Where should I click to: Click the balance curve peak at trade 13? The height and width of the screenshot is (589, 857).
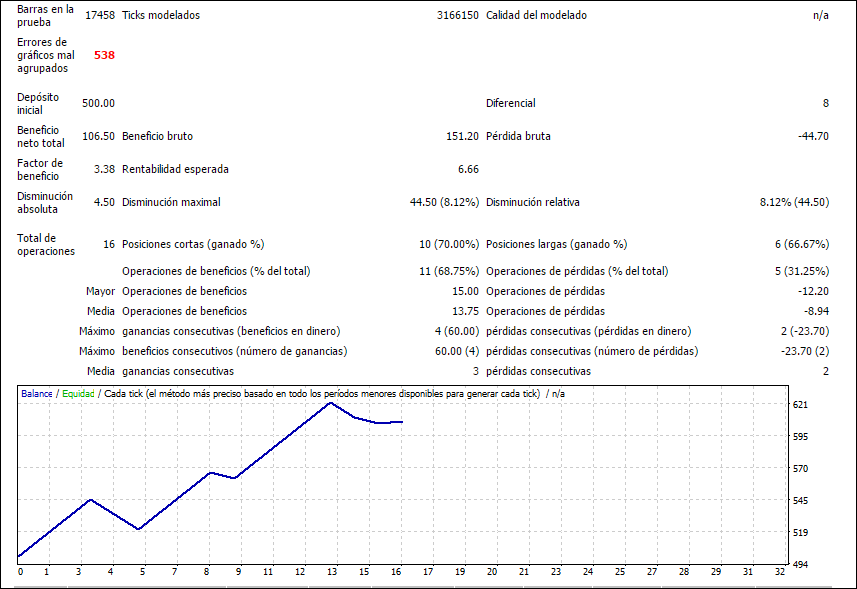pos(330,403)
